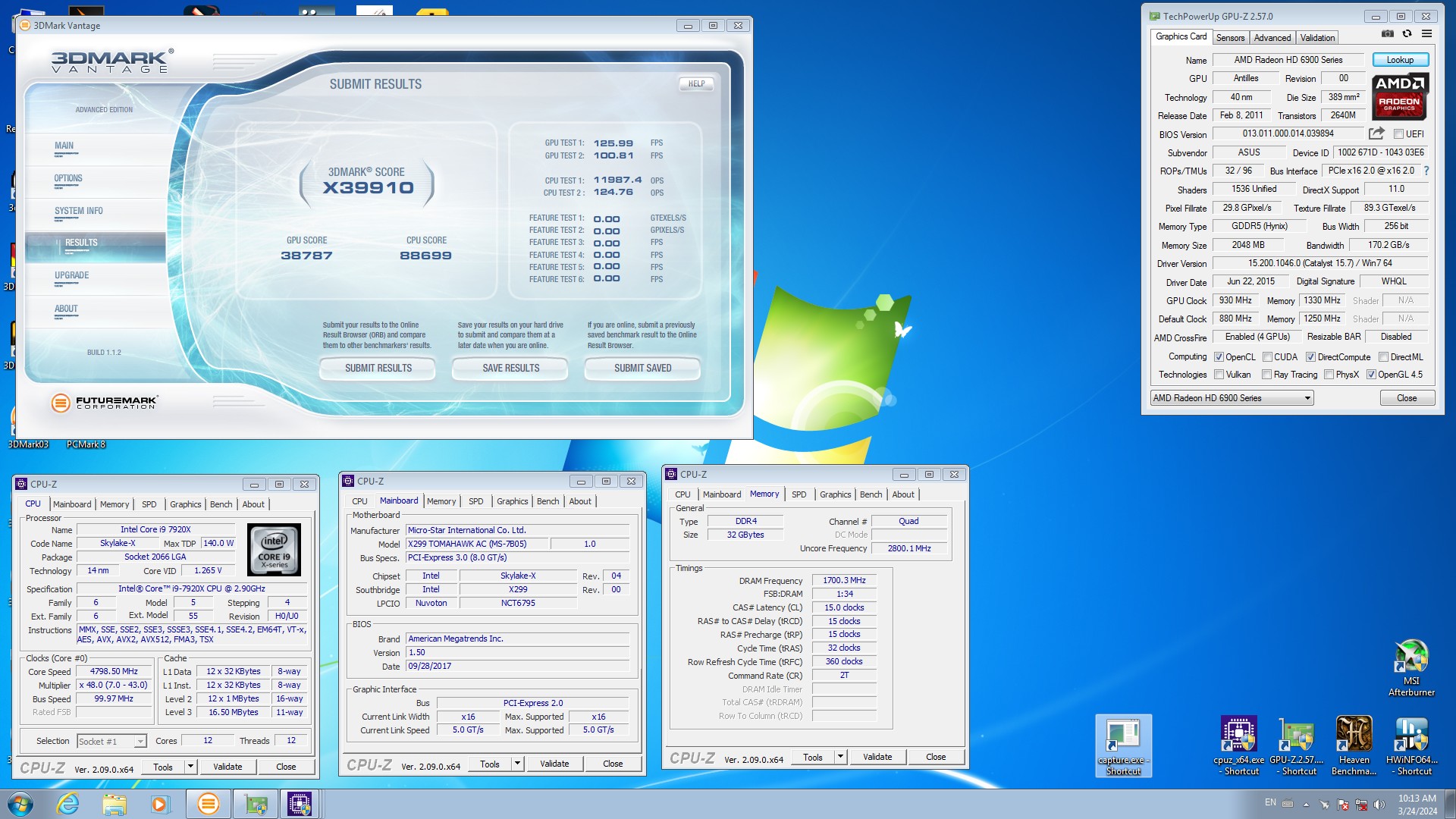Toggle the CUDA checkbox

tap(1267, 357)
